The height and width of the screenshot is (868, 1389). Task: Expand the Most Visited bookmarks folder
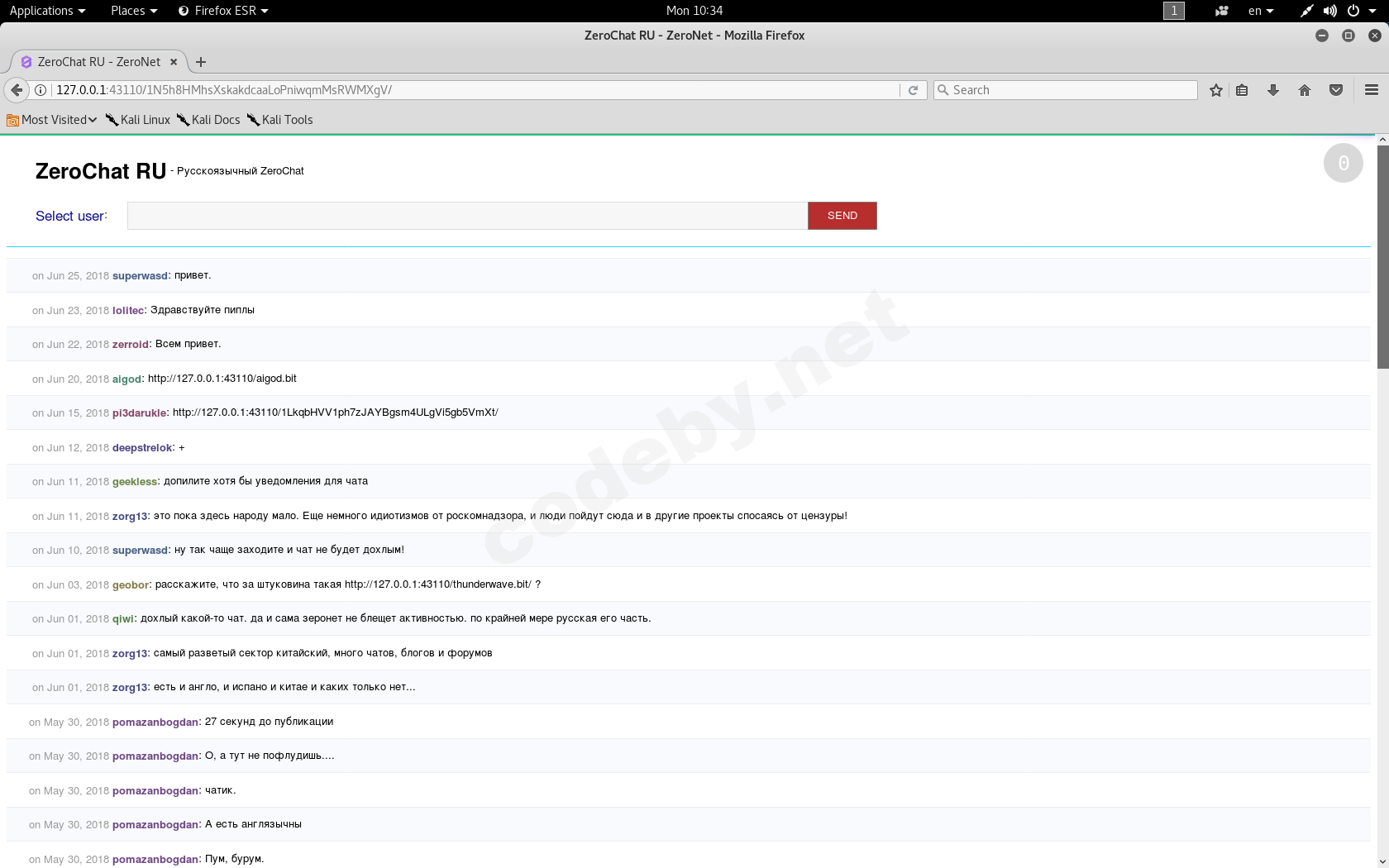51,120
